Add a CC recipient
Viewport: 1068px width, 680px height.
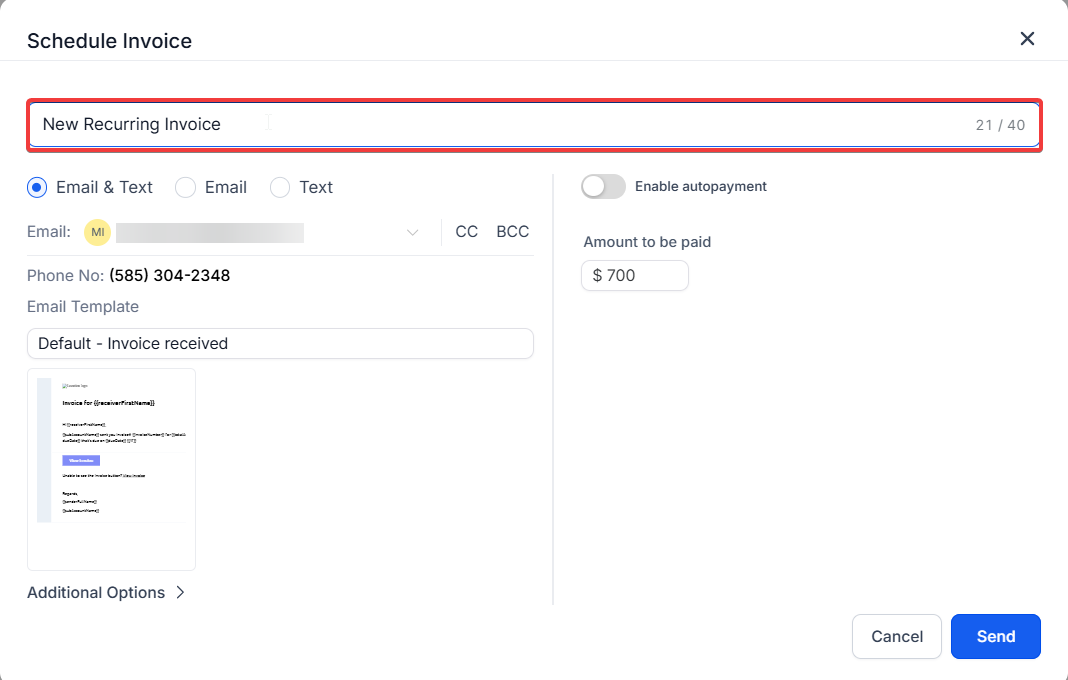466,232
